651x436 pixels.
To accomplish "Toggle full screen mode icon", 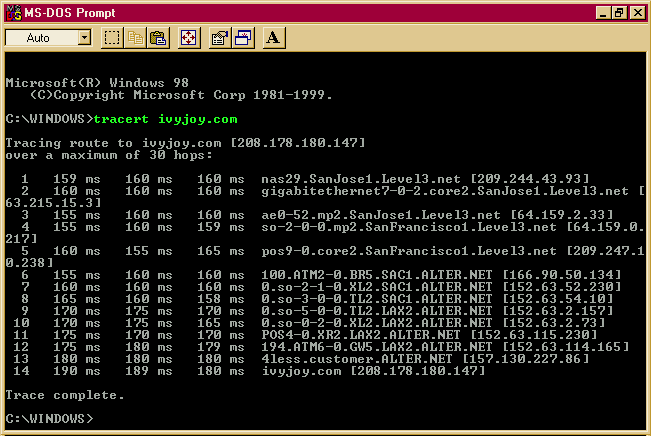I will click(x=189, y=38).
